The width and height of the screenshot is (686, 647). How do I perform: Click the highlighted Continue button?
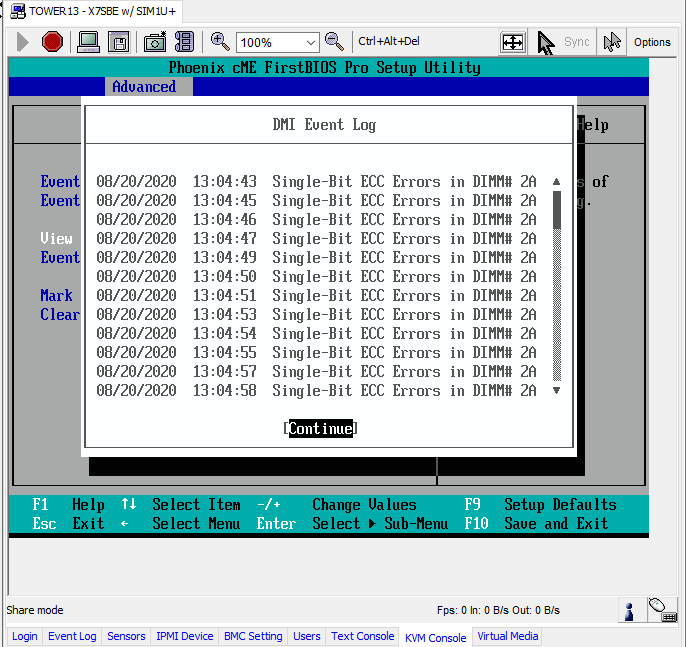click(320, 428)
